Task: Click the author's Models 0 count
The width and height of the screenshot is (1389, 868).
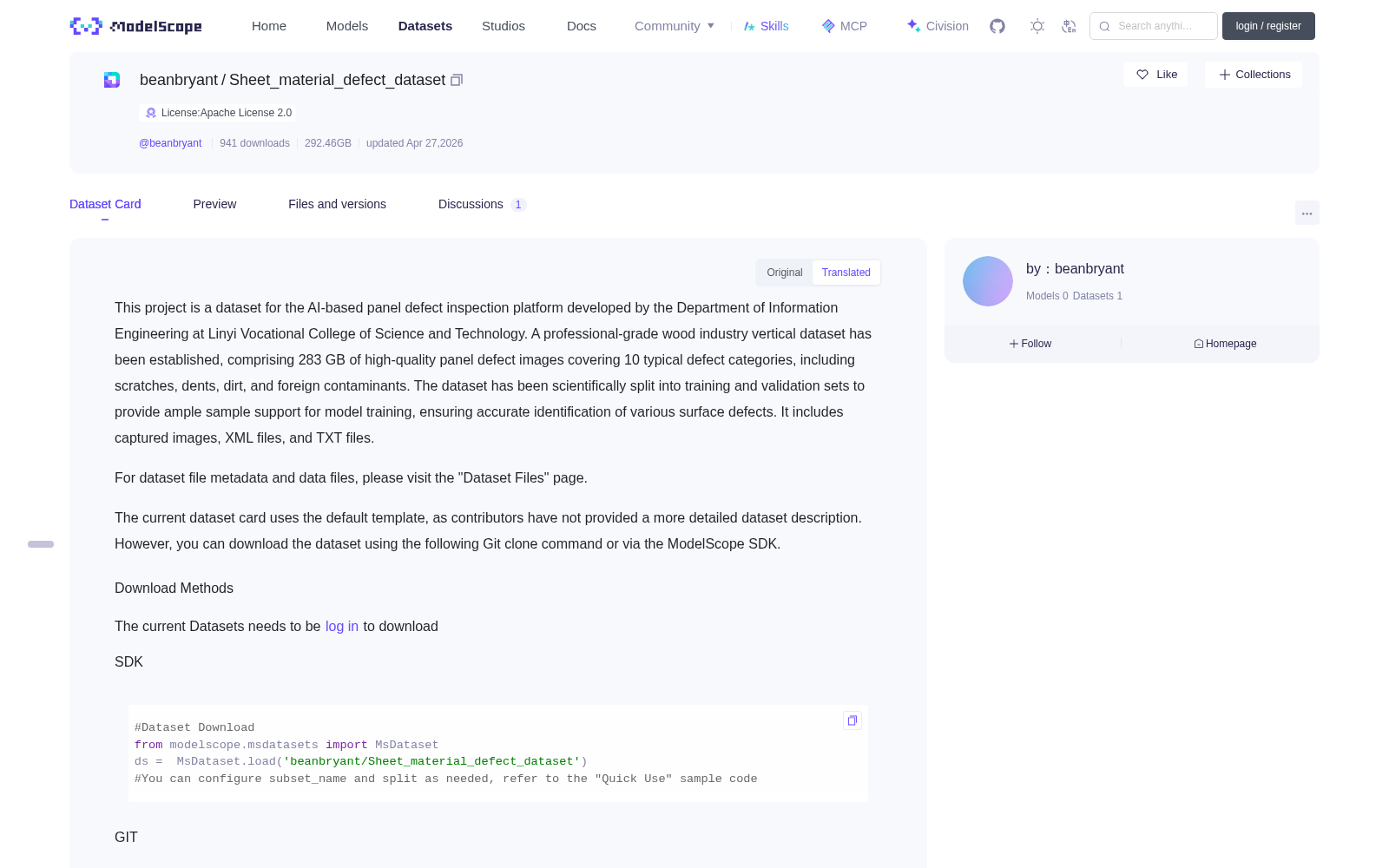Action: pyautogui.click(x=1047, y=296)
